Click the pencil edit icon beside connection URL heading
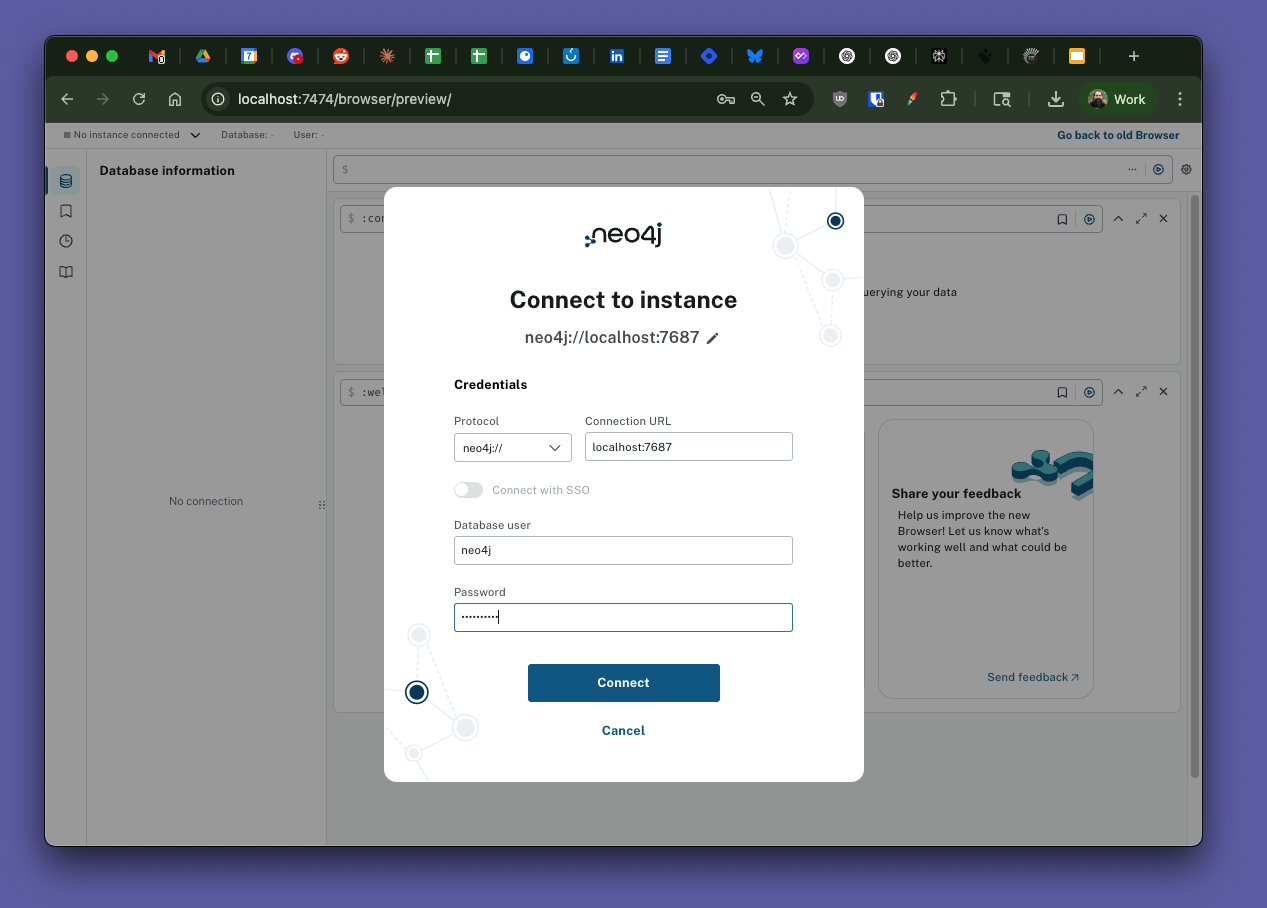Screen dimensions: 1267x908 (712, 338)
